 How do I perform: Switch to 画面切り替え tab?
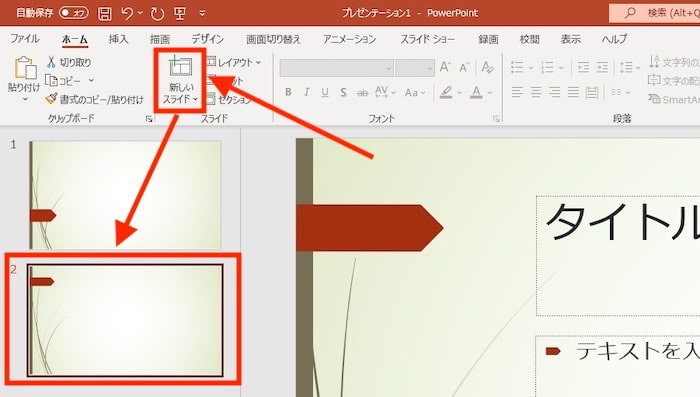pyautogui.click(x=273, y=39)
